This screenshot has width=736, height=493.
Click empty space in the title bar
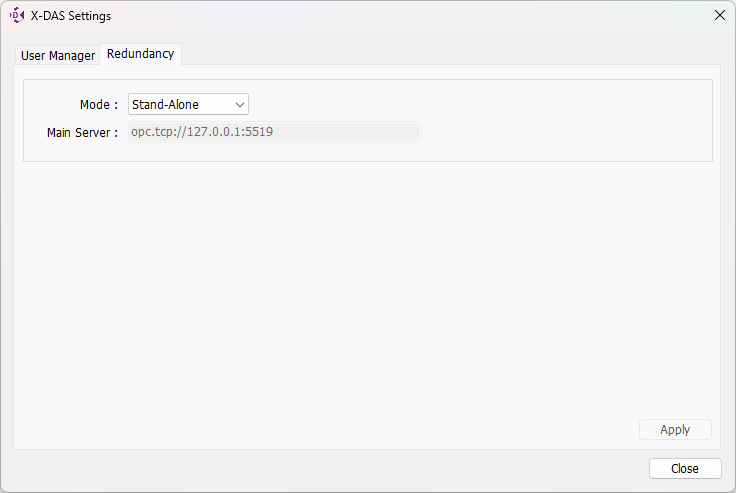click(x=400, y=15)
